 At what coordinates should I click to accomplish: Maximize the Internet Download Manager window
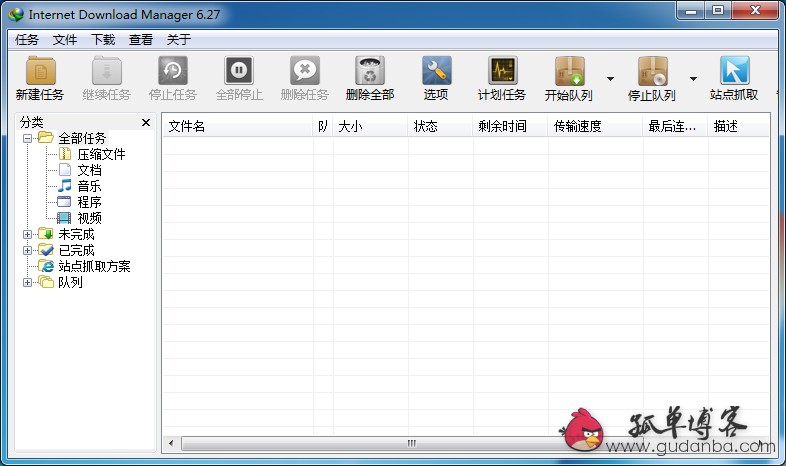click(718, 11)
